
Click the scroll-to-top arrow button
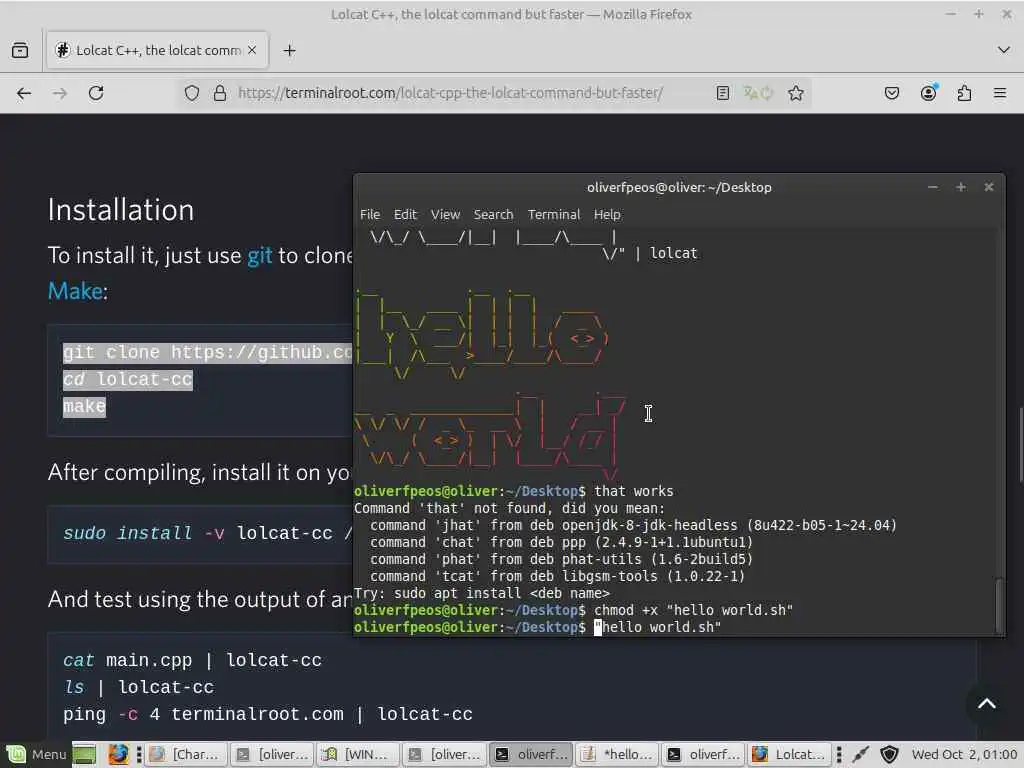pyautogui.click(x=987, y=703)
